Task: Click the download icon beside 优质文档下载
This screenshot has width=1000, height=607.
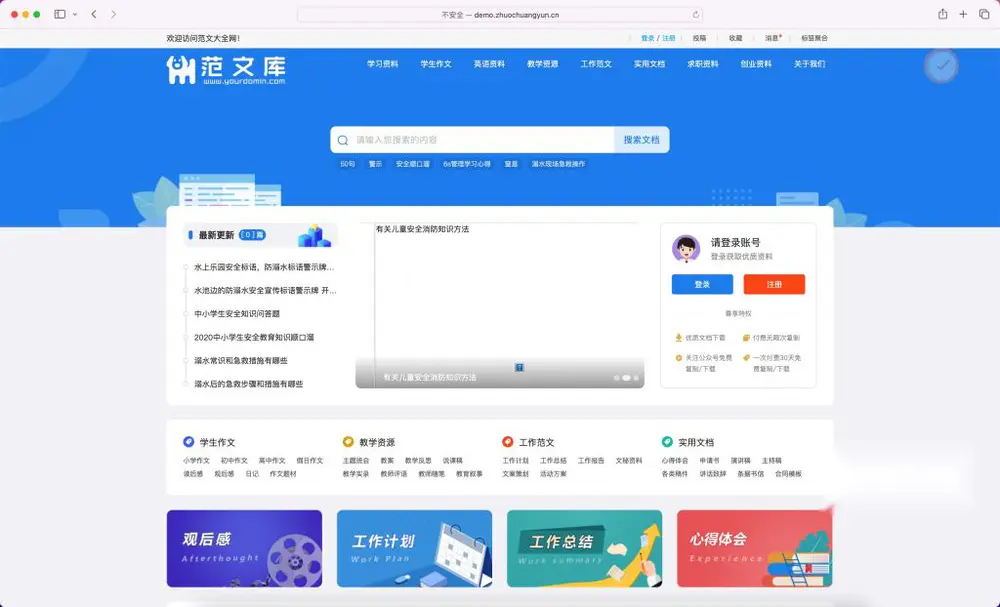Action: point(679,337)
